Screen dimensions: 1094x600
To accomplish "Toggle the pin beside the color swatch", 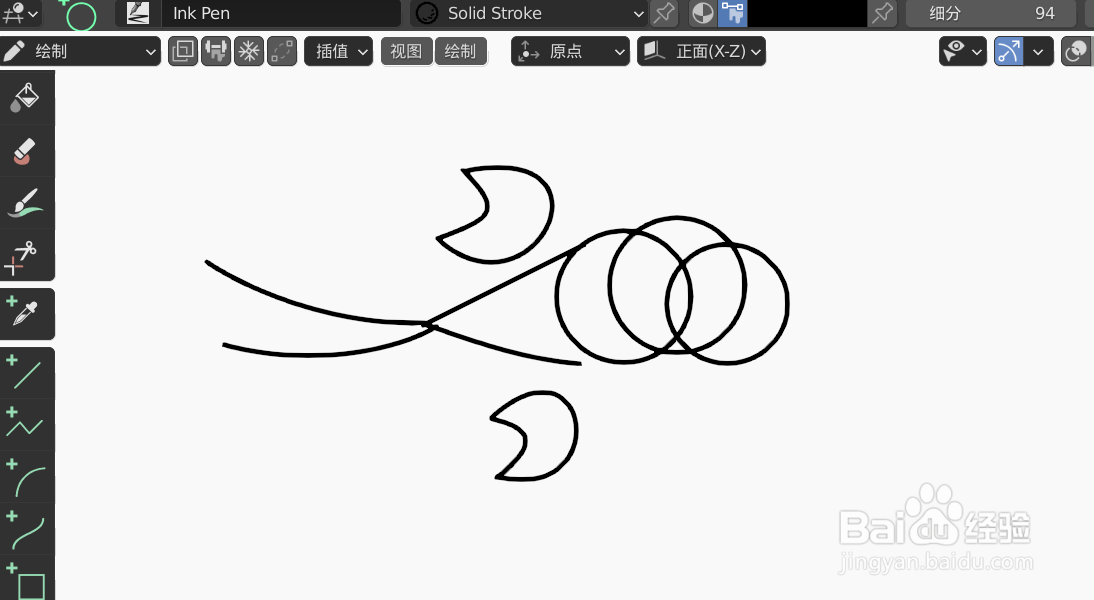I will tap(883, 13).
